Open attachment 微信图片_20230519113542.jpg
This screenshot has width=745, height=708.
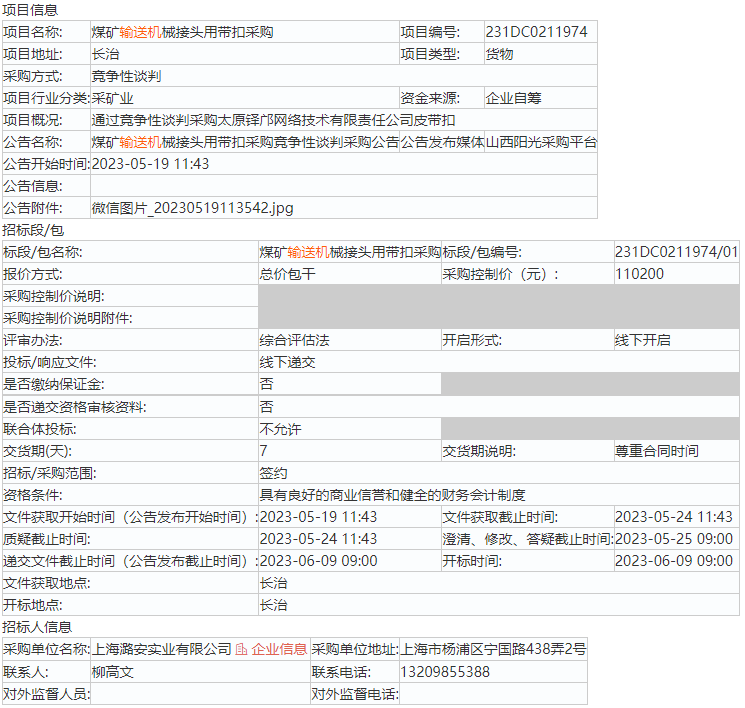coord(192,208)
